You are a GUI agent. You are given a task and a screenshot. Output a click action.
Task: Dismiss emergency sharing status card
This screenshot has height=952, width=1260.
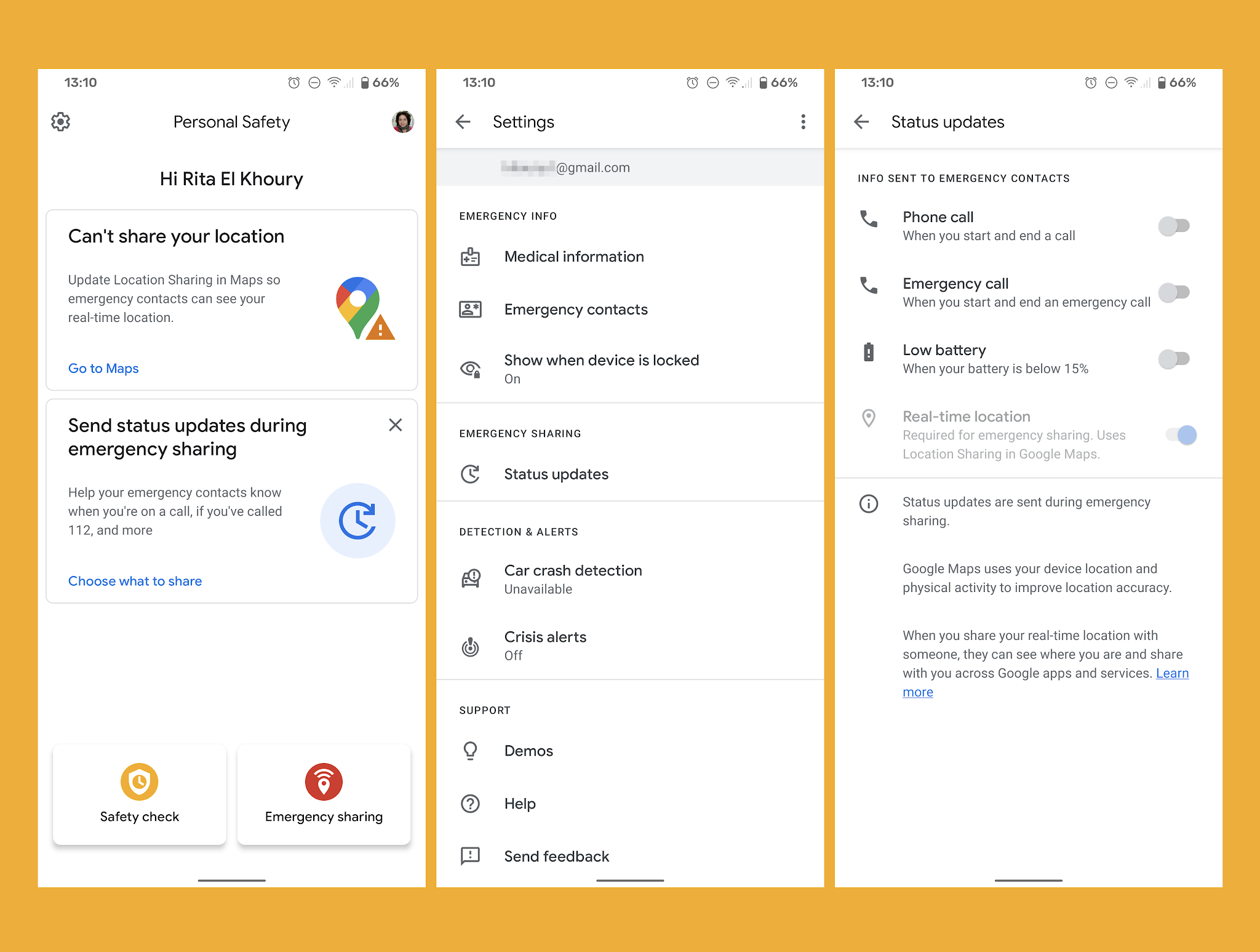pos(395,424)
